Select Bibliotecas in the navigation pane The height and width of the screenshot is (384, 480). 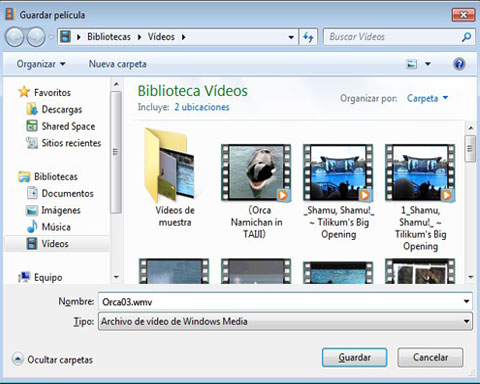(x=56, y=177)
